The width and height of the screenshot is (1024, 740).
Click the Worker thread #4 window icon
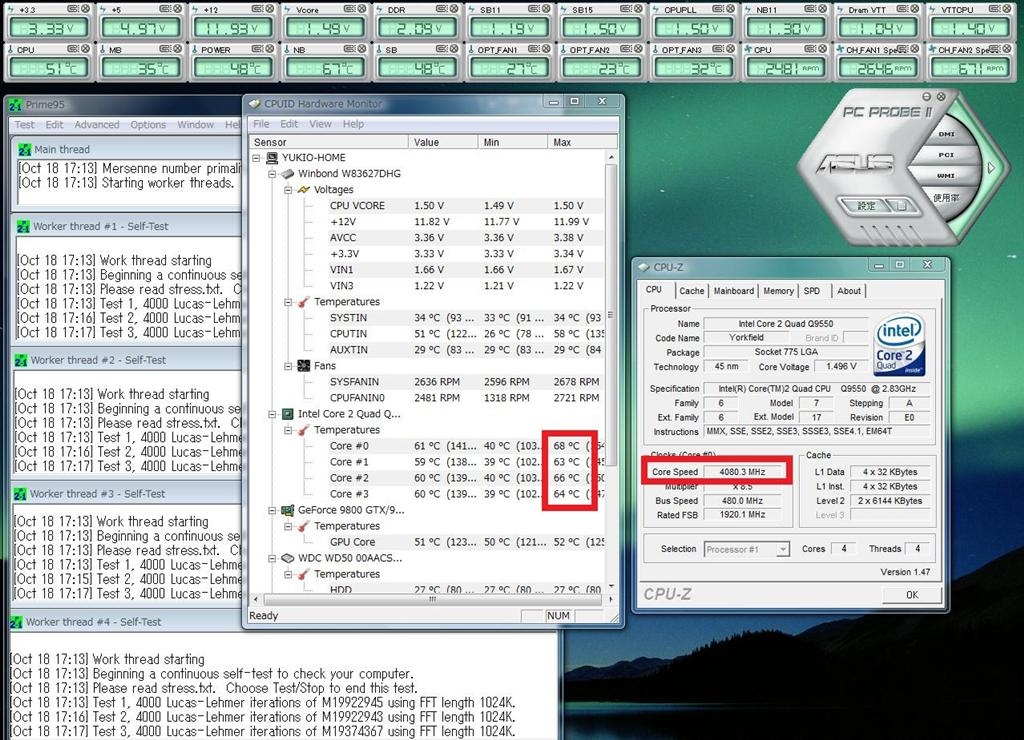click(x=16, y=622)
